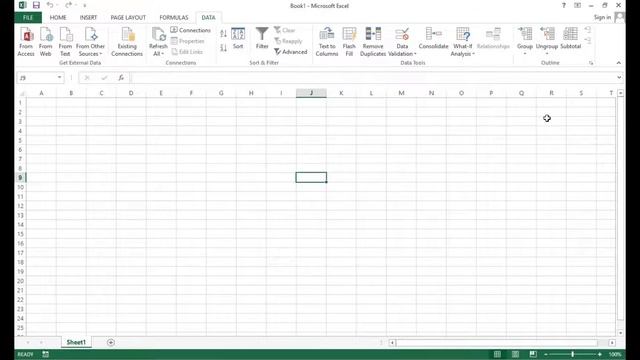Click the macro recording status icon
Viewport: 640px width, 360px height.
coord(45,354)
